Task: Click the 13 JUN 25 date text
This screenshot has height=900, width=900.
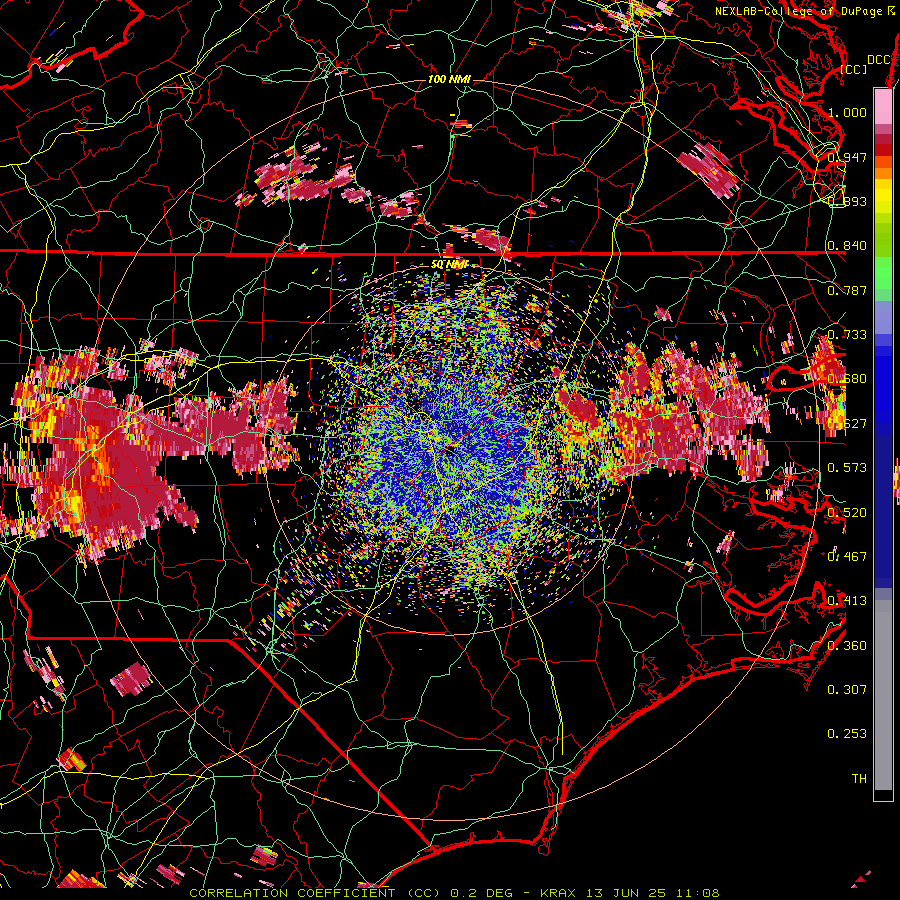Action: click(627, 893)
